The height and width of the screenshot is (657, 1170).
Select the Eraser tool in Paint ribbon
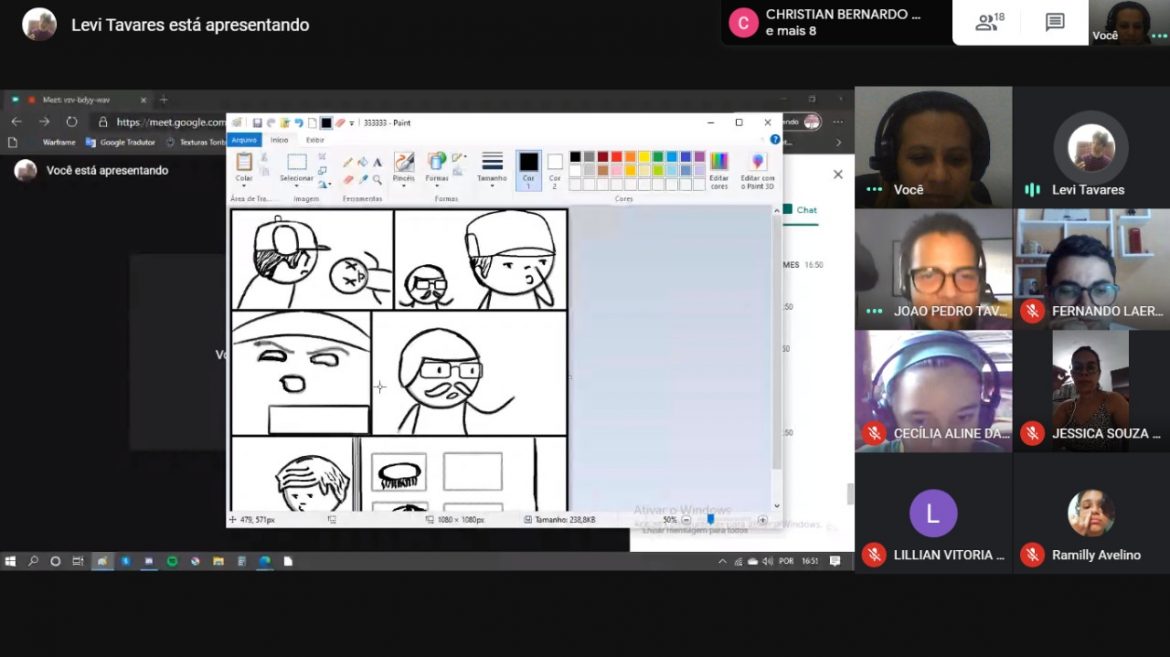tap(348, 179)
